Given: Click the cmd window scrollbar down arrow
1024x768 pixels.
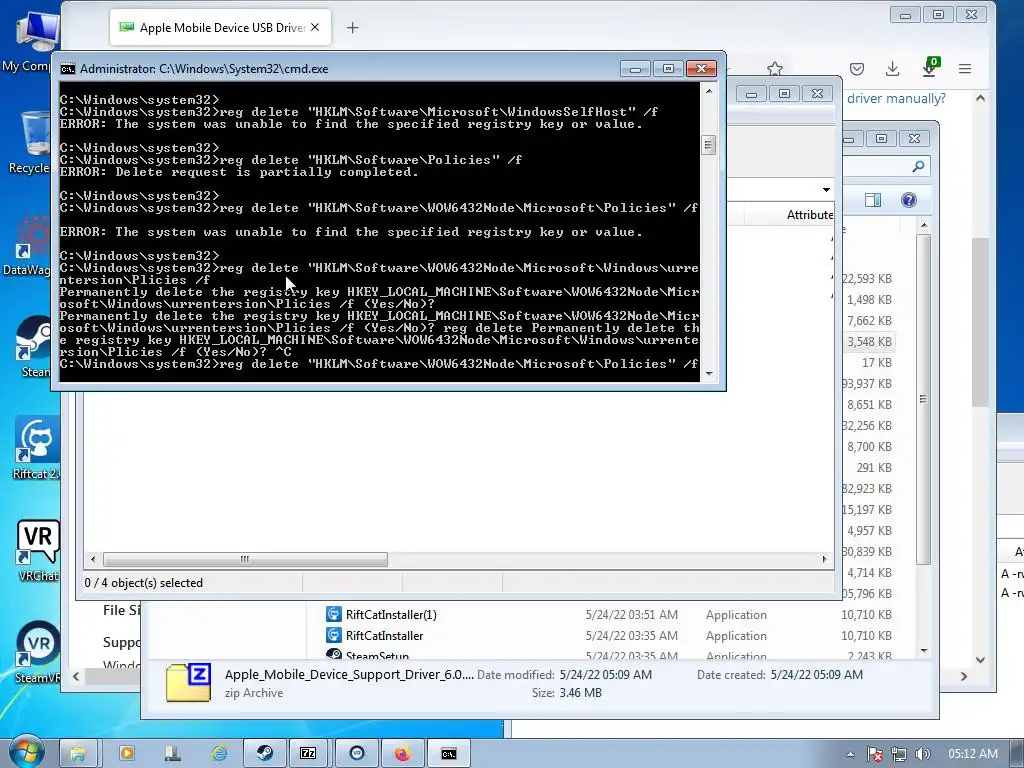Looking at the screenshot, I should (709, 374).
